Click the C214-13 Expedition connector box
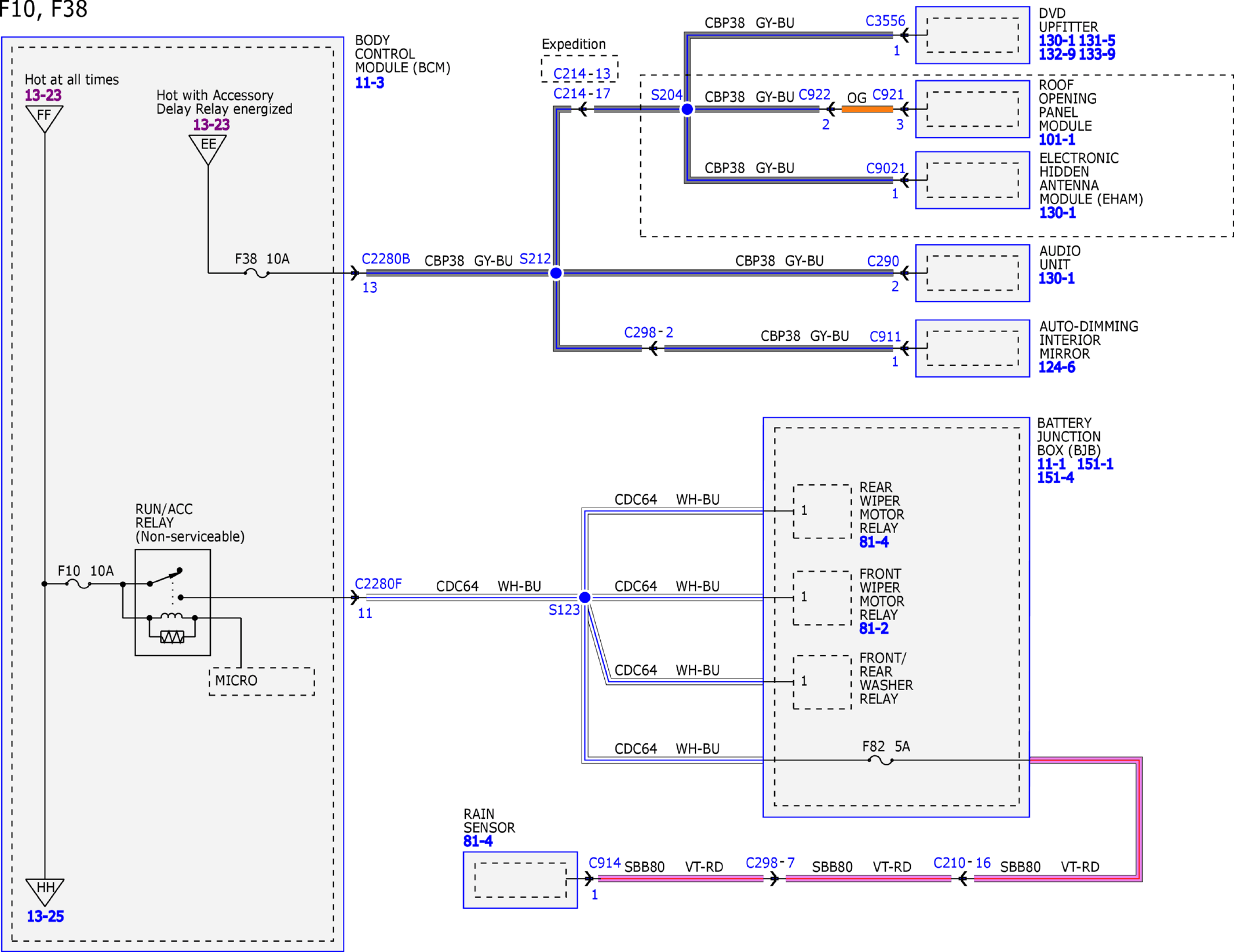Screen dimensions: 1234x952 (x=580, y=69)
